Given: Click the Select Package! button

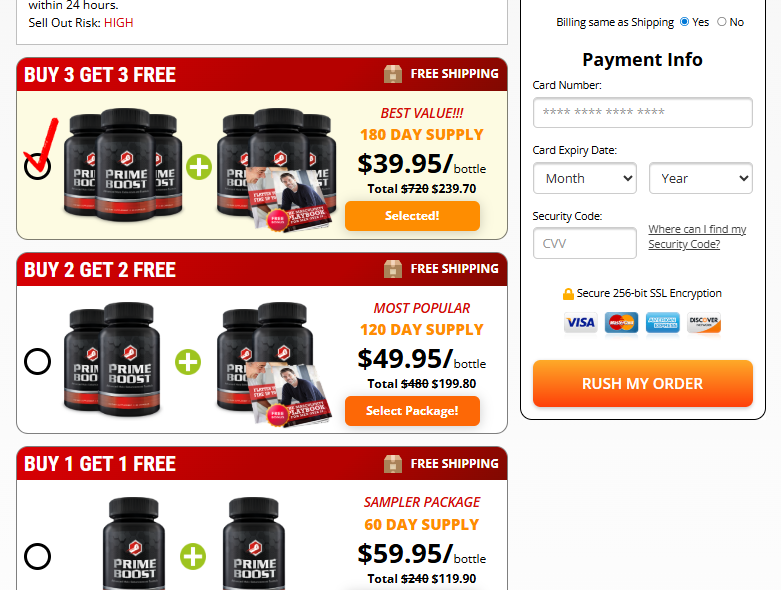Looking at the screenshot, I should point(412,411).
